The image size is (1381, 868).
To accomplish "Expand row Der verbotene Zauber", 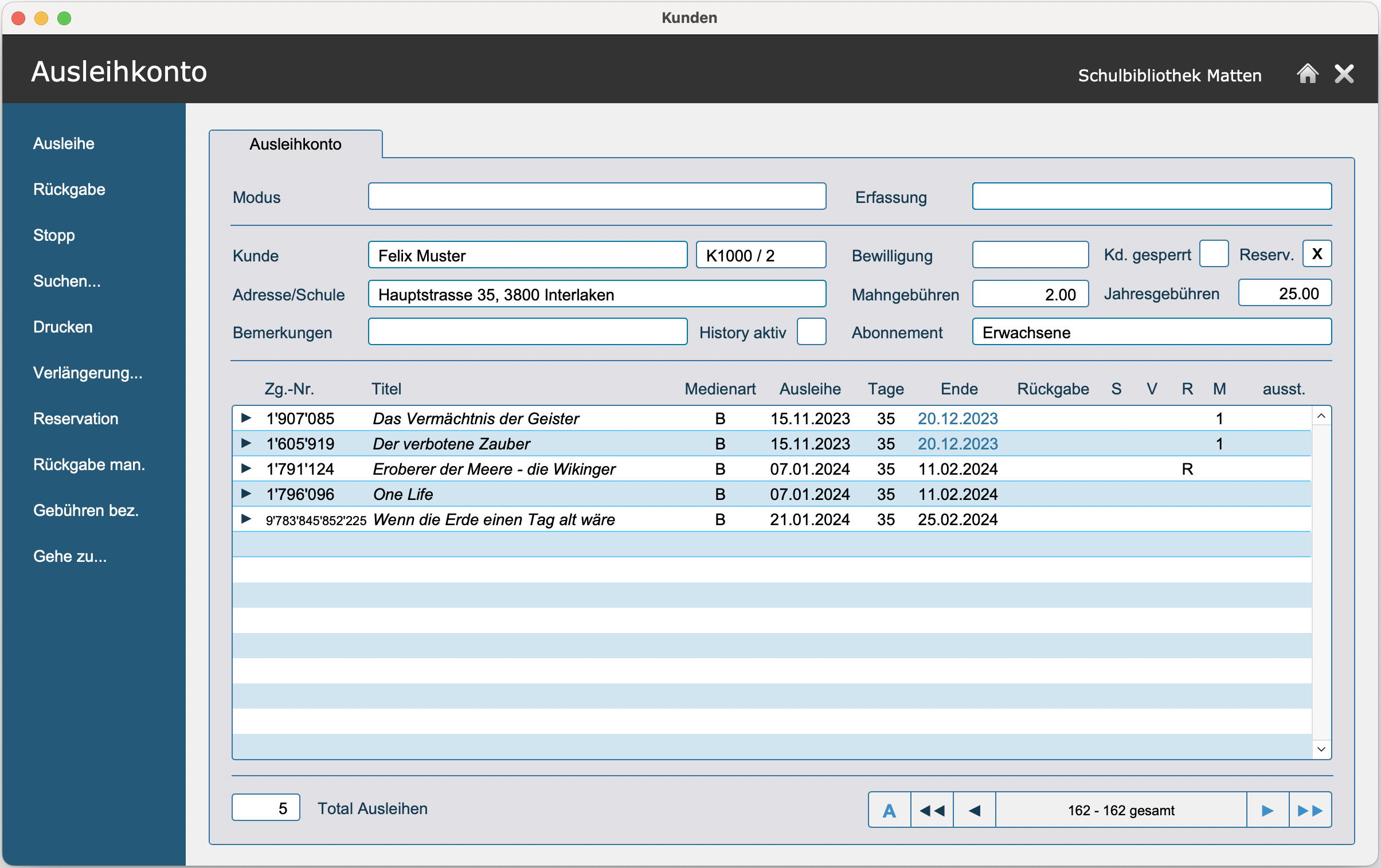I will 246,443.
